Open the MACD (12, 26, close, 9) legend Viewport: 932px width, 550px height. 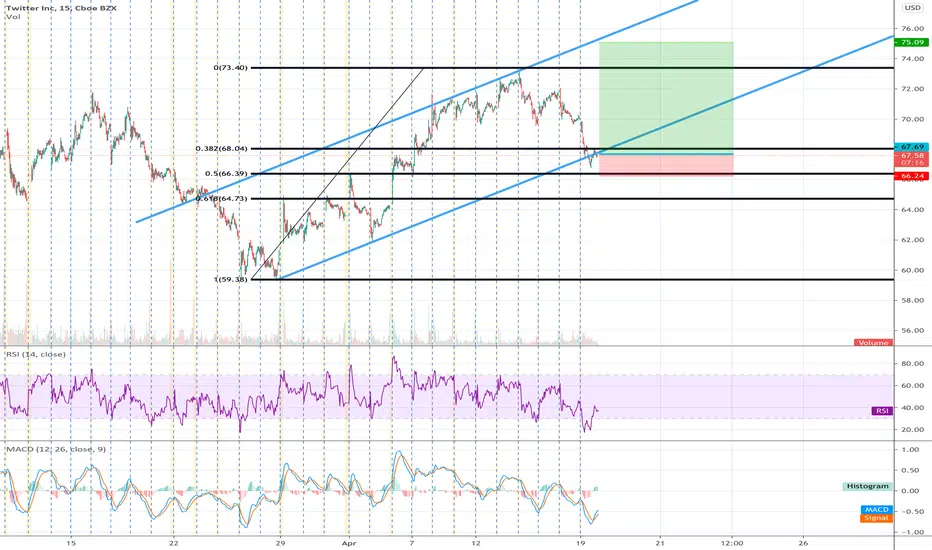click(x=56, y=449)
